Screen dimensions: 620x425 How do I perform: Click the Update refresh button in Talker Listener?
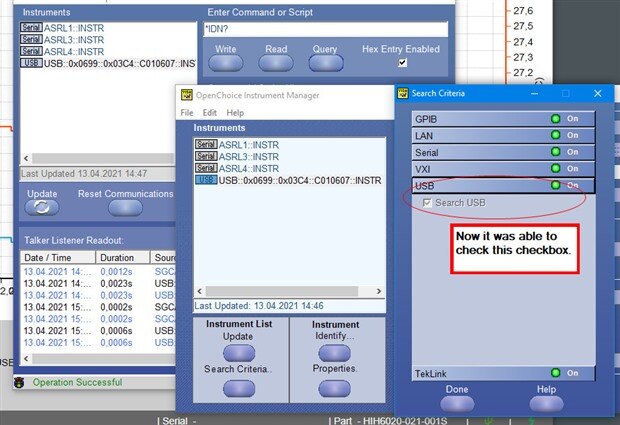(x=42, y=207)
